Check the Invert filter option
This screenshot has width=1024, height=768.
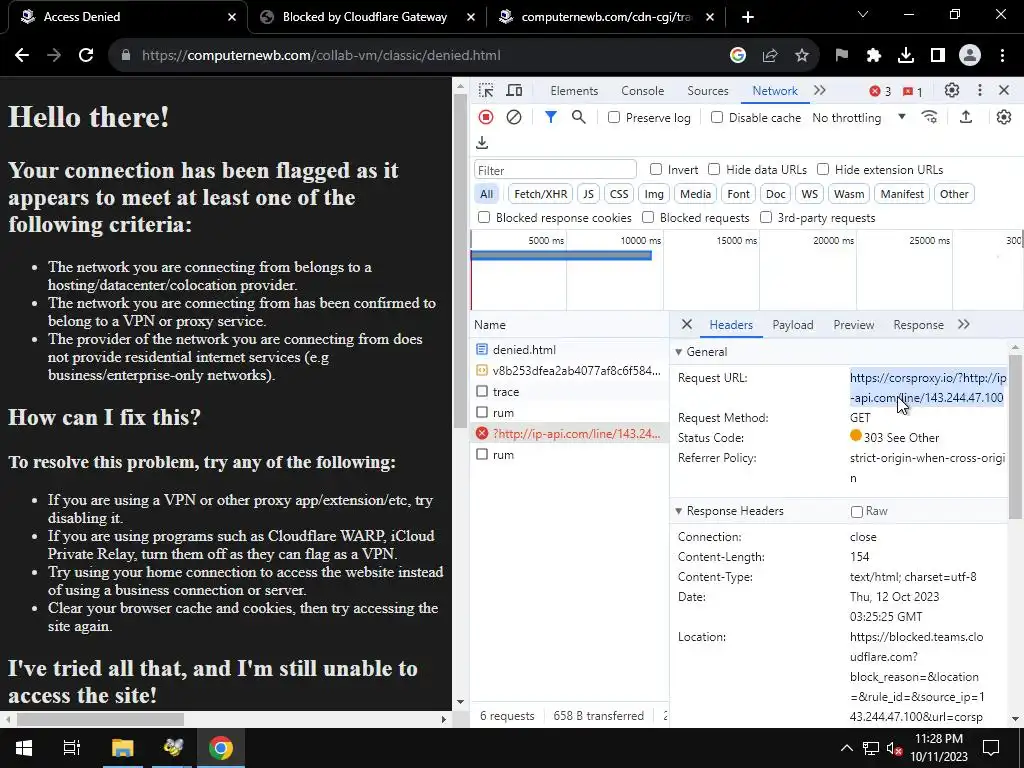(656, 169)
